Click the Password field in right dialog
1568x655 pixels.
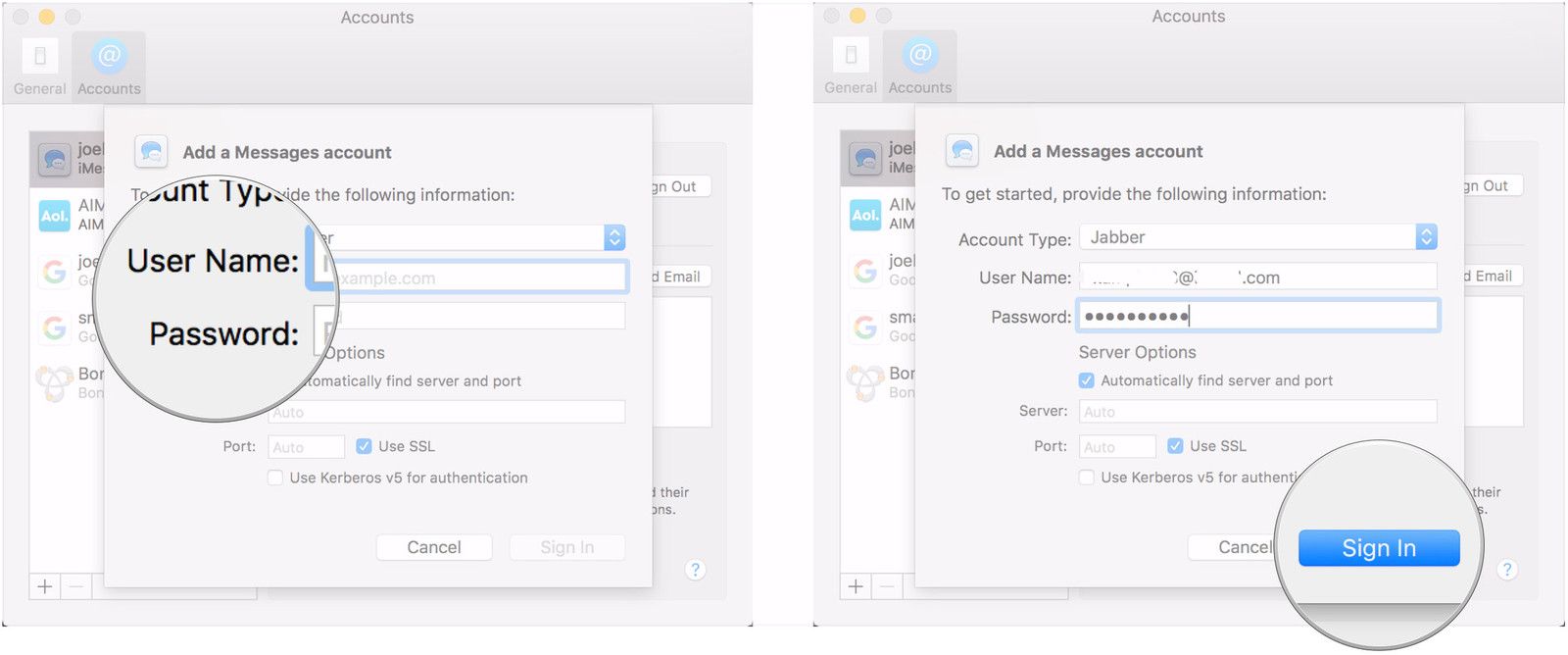pos(1257,316)
